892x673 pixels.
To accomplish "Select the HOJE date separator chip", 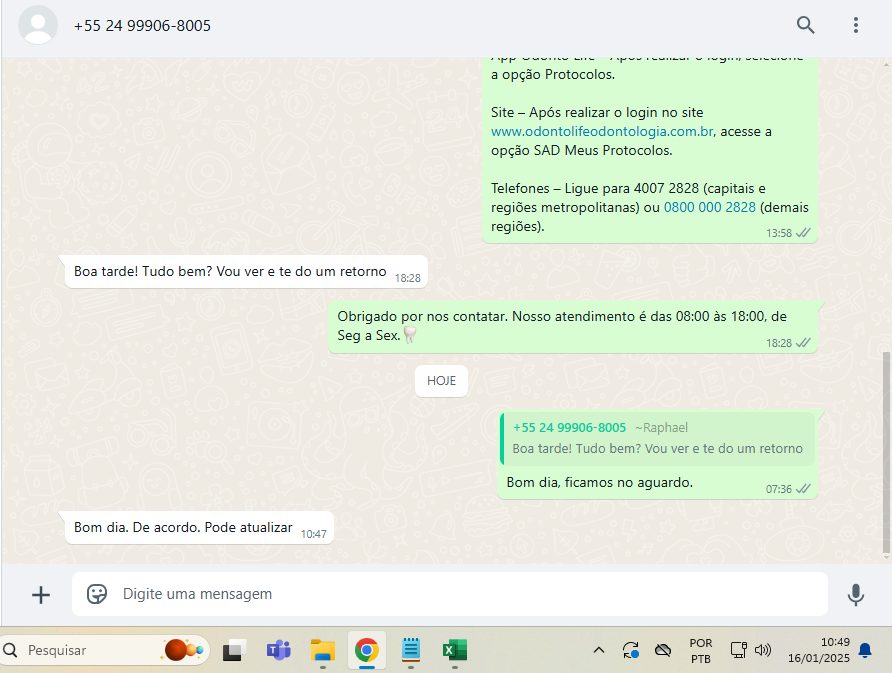I will tap(441, 381).
